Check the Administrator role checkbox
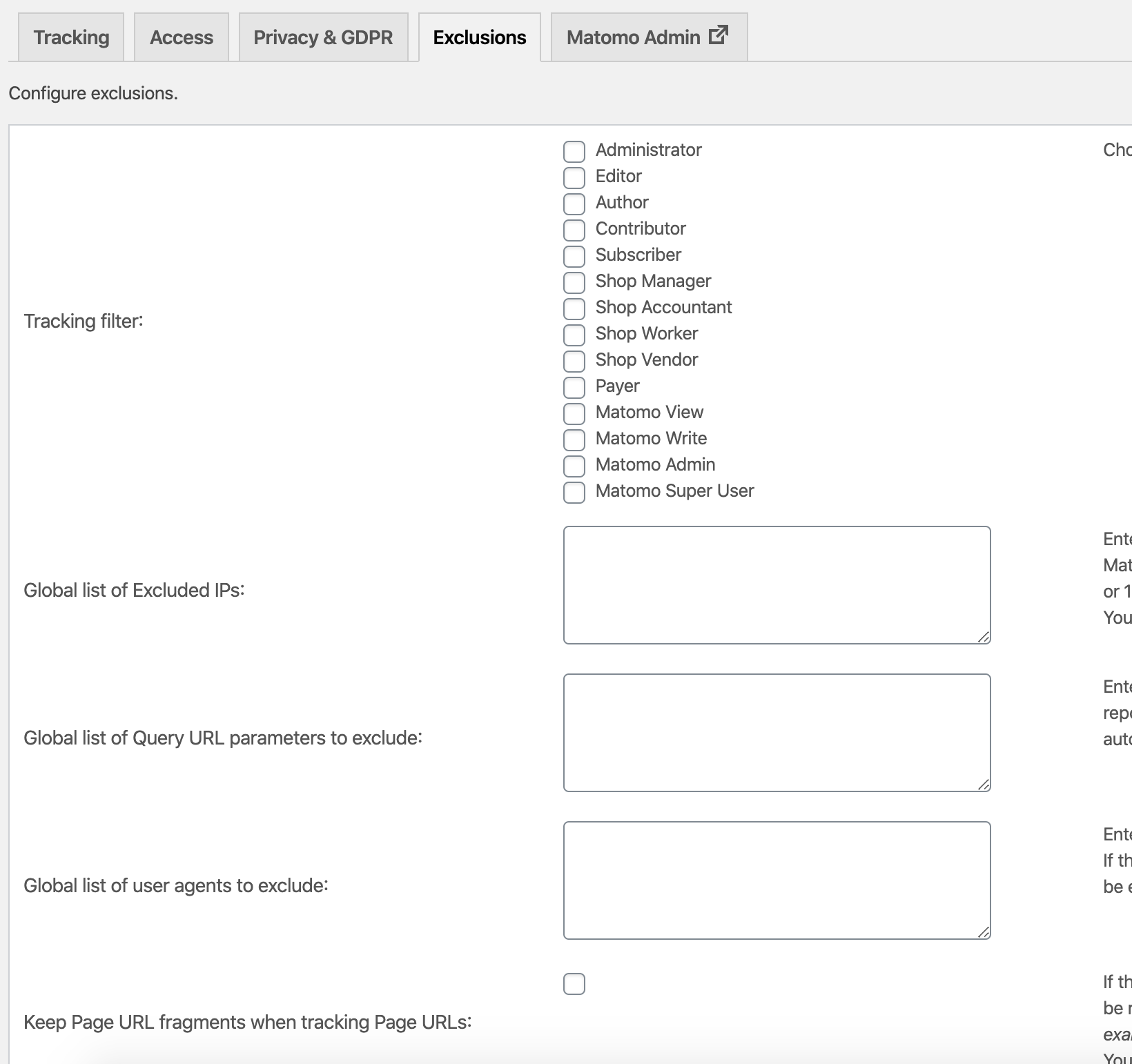 click(x=574, y=151)
